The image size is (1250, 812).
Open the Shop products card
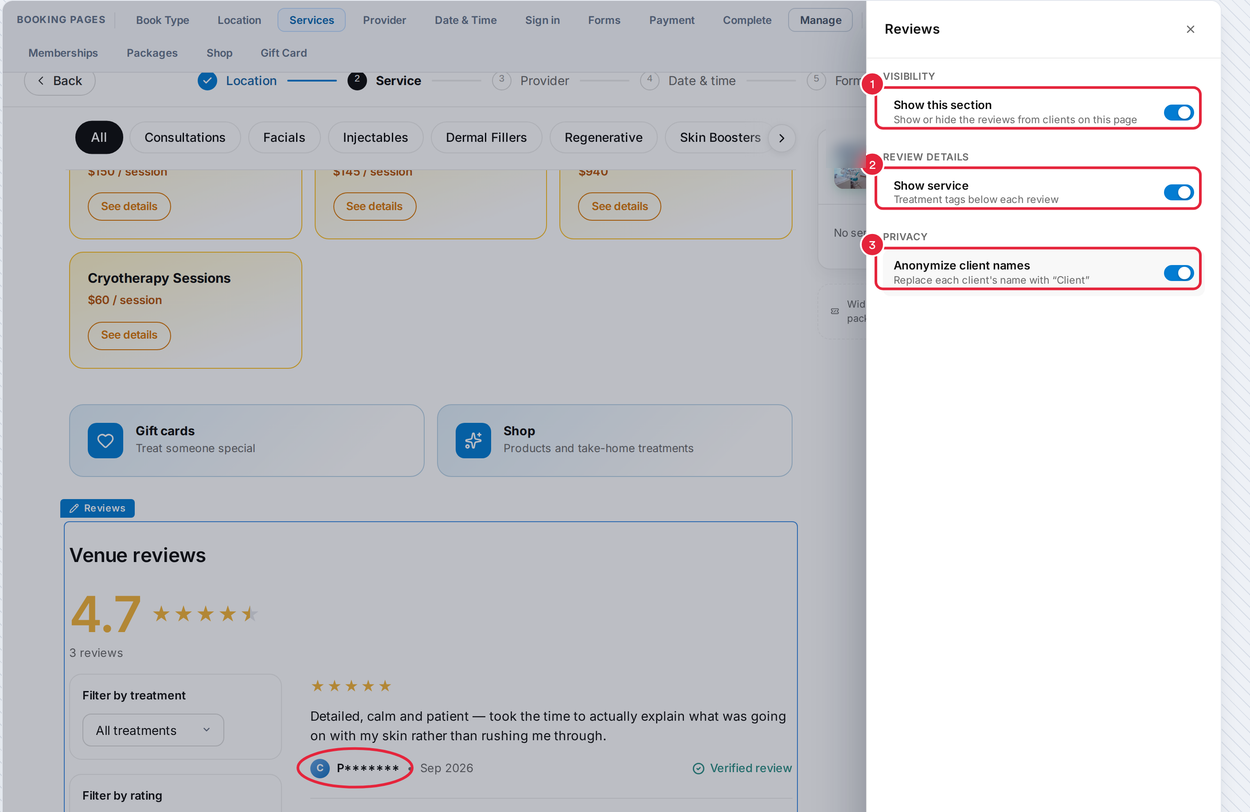pyautogui.click(x=614, y=440)
